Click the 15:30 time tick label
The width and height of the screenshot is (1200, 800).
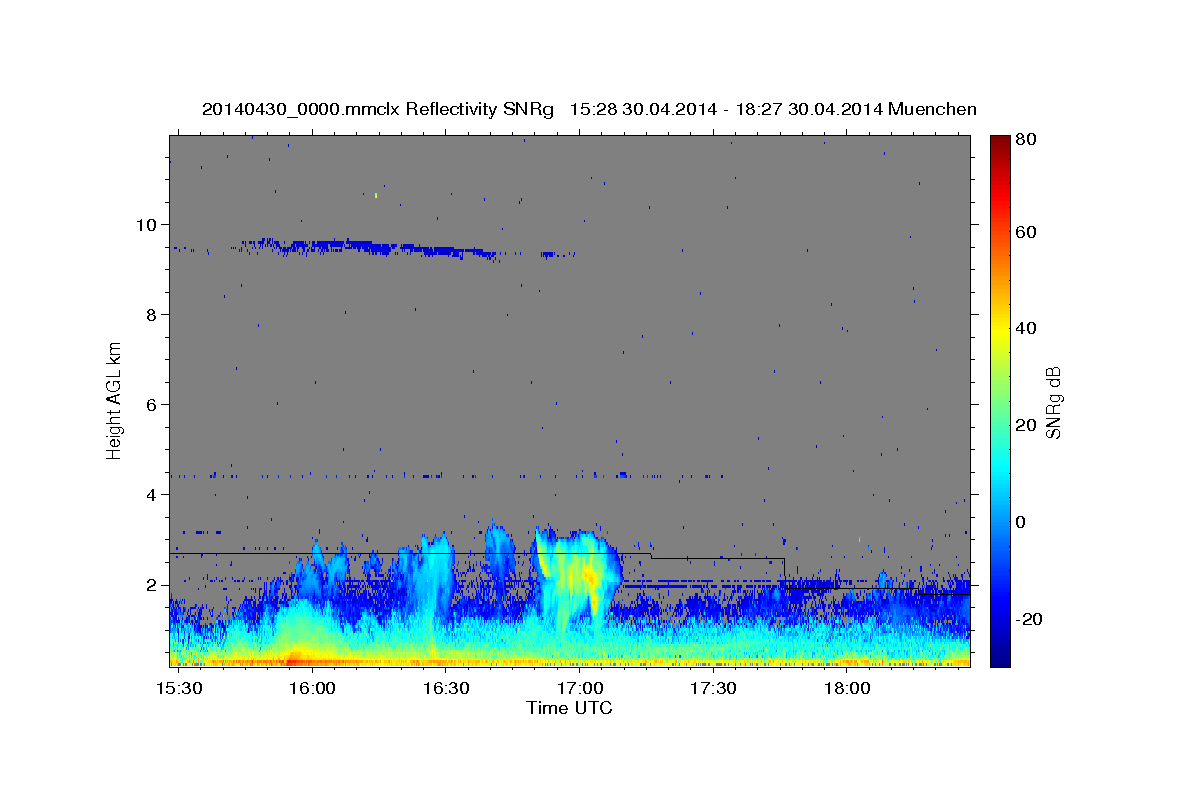coord(179,689)
